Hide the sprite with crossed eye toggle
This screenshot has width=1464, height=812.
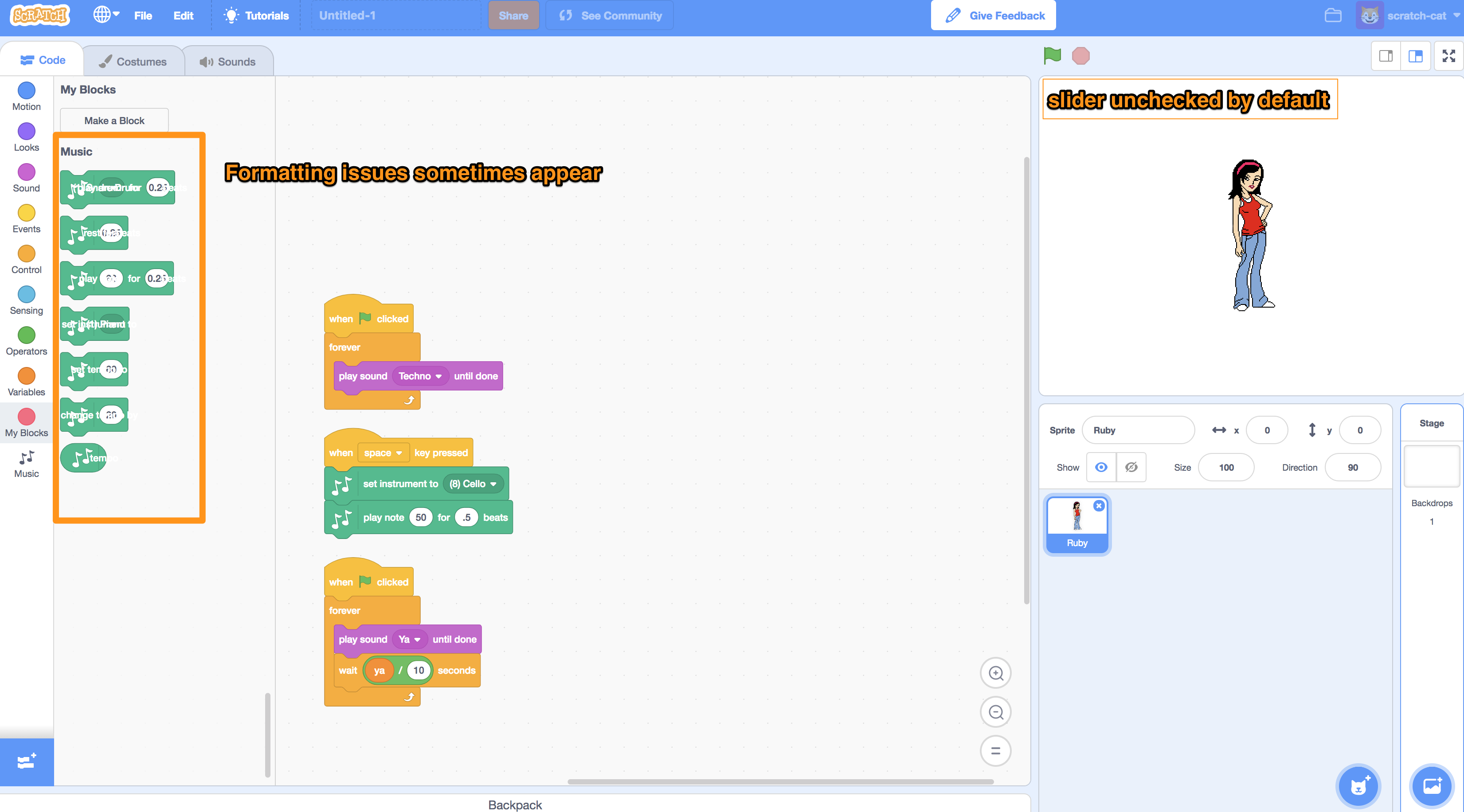(x=1131, y=467)
